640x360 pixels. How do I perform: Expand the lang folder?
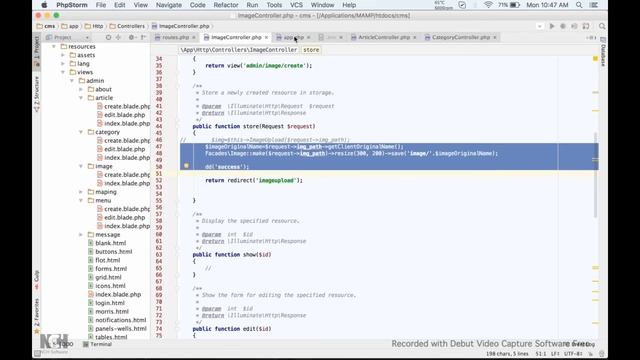tap(63, 64)
